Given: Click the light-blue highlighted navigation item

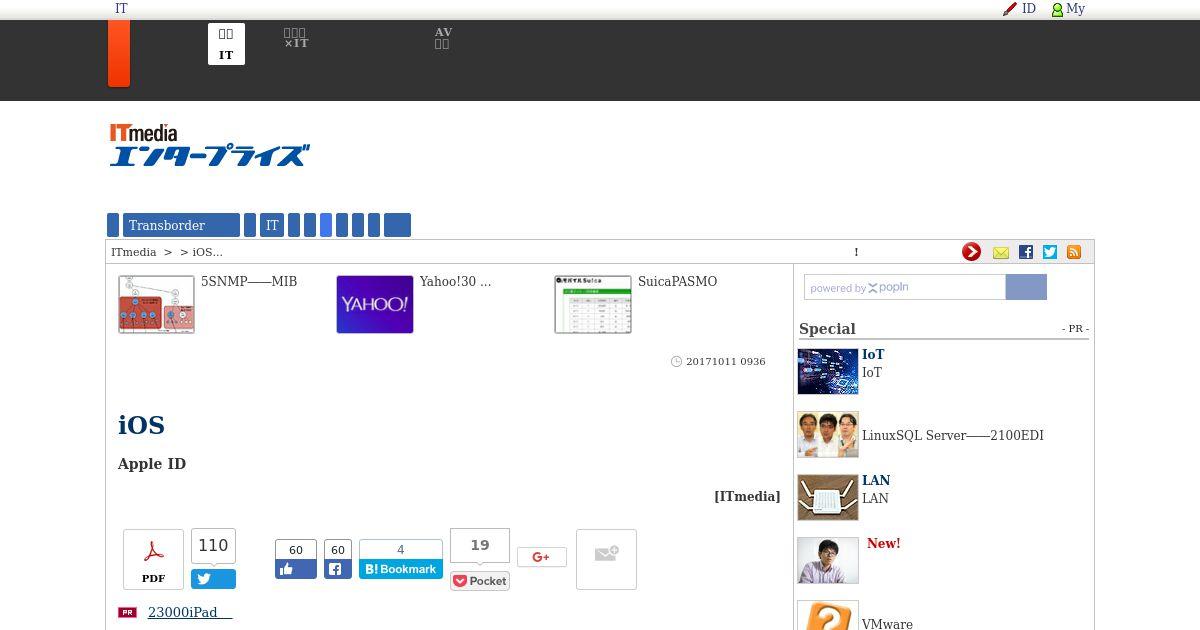Looking at the screenshot, I should [x=326, y=225].
